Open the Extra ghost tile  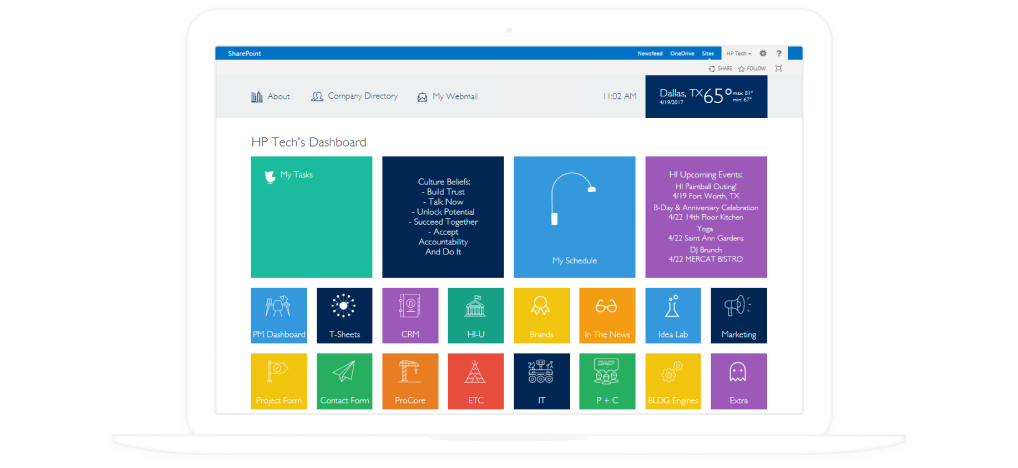[x=739, y=381]
